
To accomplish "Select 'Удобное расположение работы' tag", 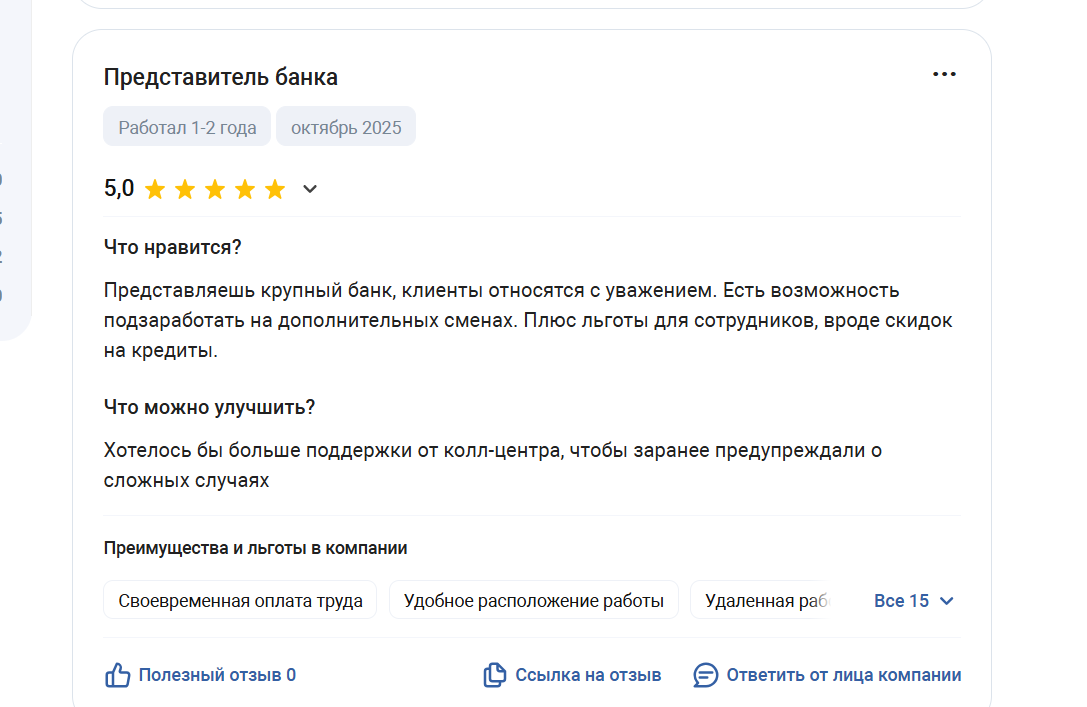I will coord(533,601).
